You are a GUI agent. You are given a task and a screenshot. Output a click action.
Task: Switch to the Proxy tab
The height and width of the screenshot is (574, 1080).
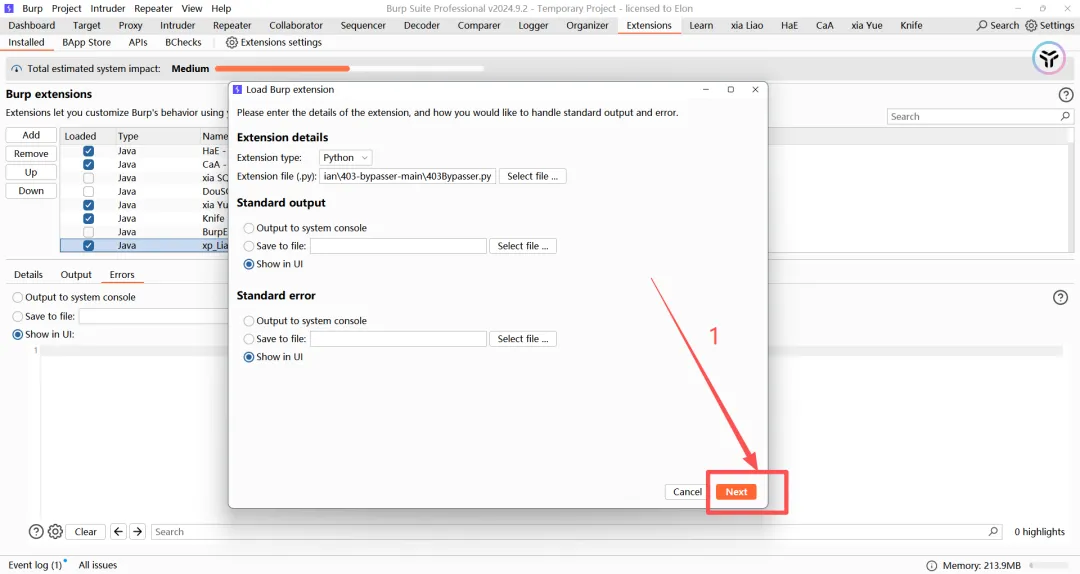point(130,25)
